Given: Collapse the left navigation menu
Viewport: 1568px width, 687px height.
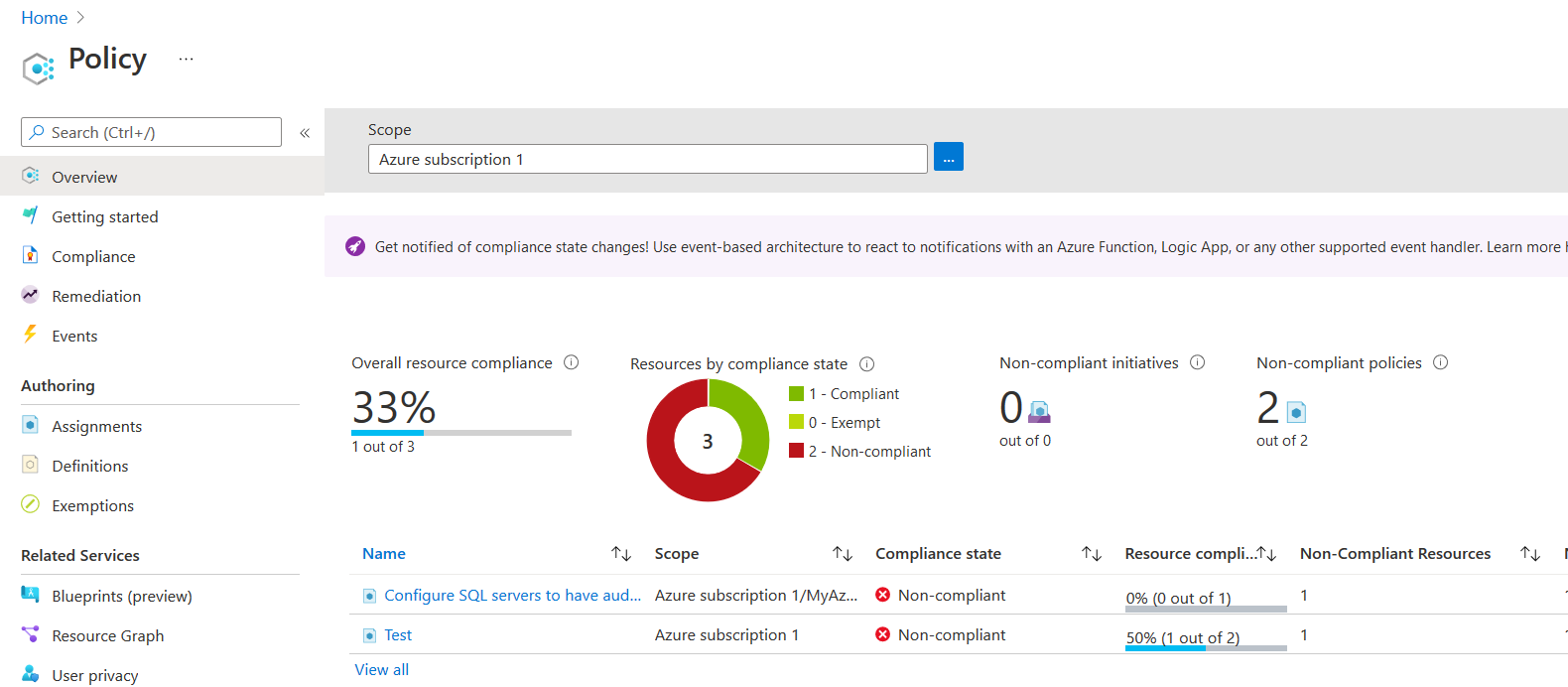Looking at the screenshot, I should pos(305,133).
